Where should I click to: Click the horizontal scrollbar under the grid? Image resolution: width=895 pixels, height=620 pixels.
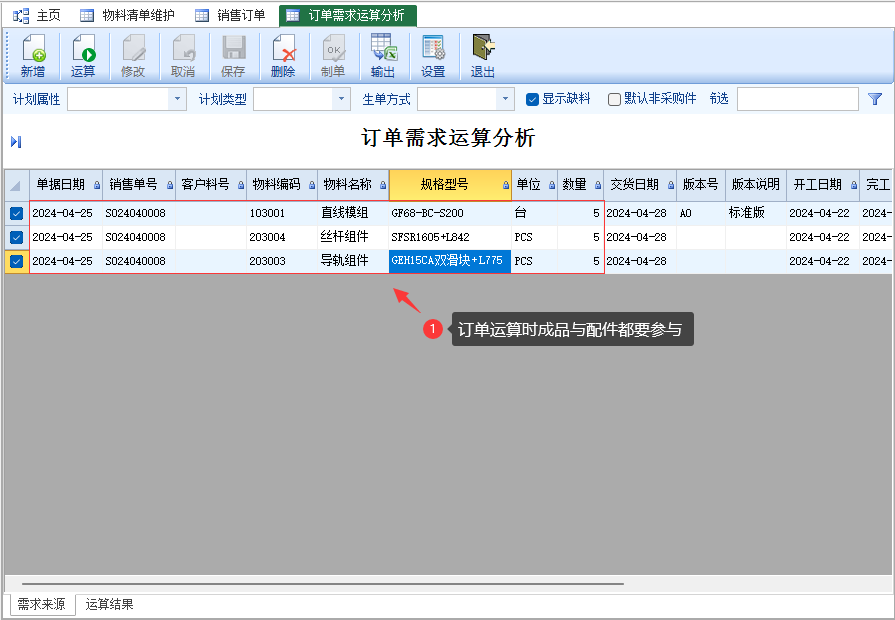(322, 583)
